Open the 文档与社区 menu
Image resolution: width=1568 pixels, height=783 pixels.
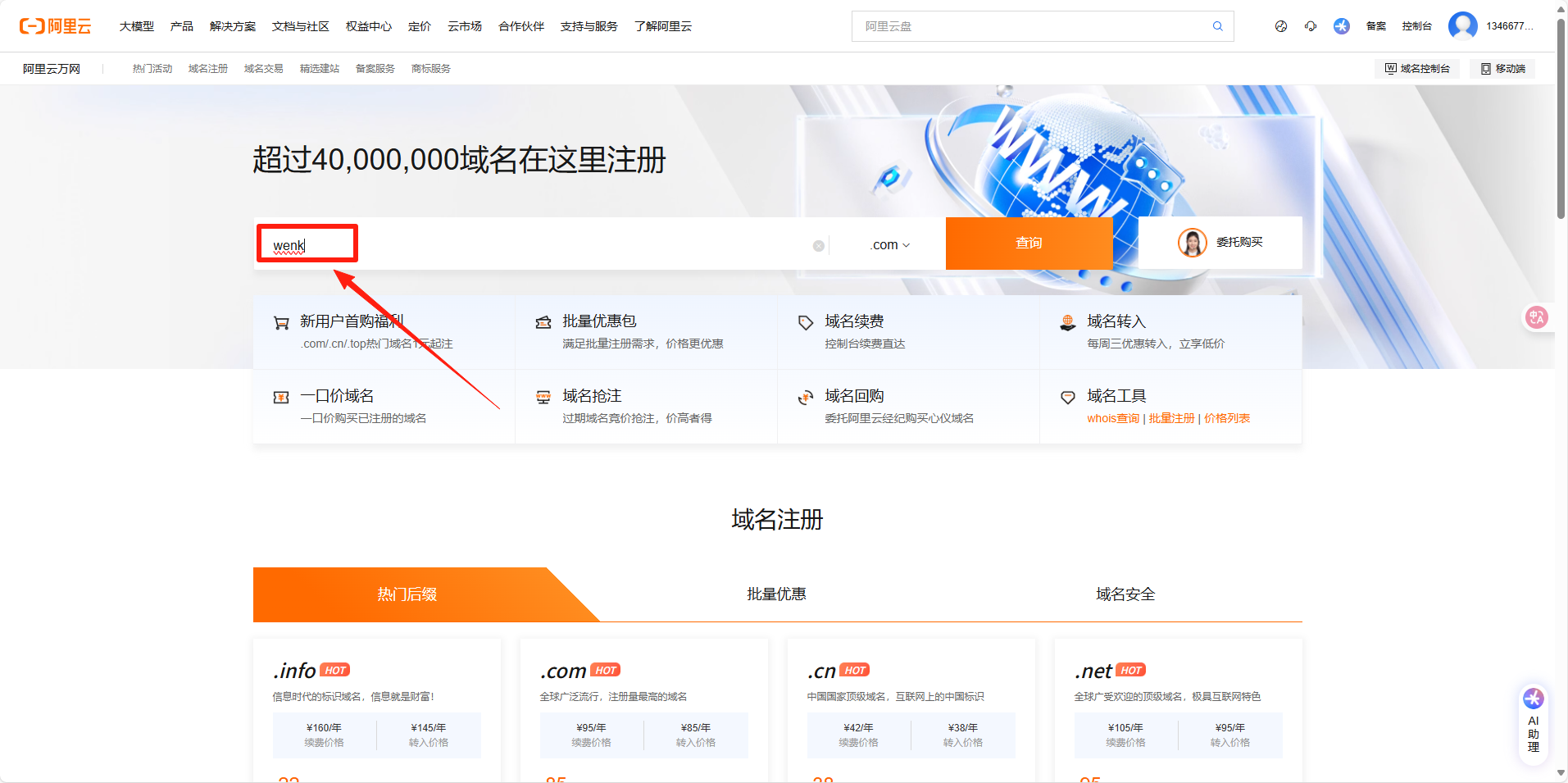[301, 26]
